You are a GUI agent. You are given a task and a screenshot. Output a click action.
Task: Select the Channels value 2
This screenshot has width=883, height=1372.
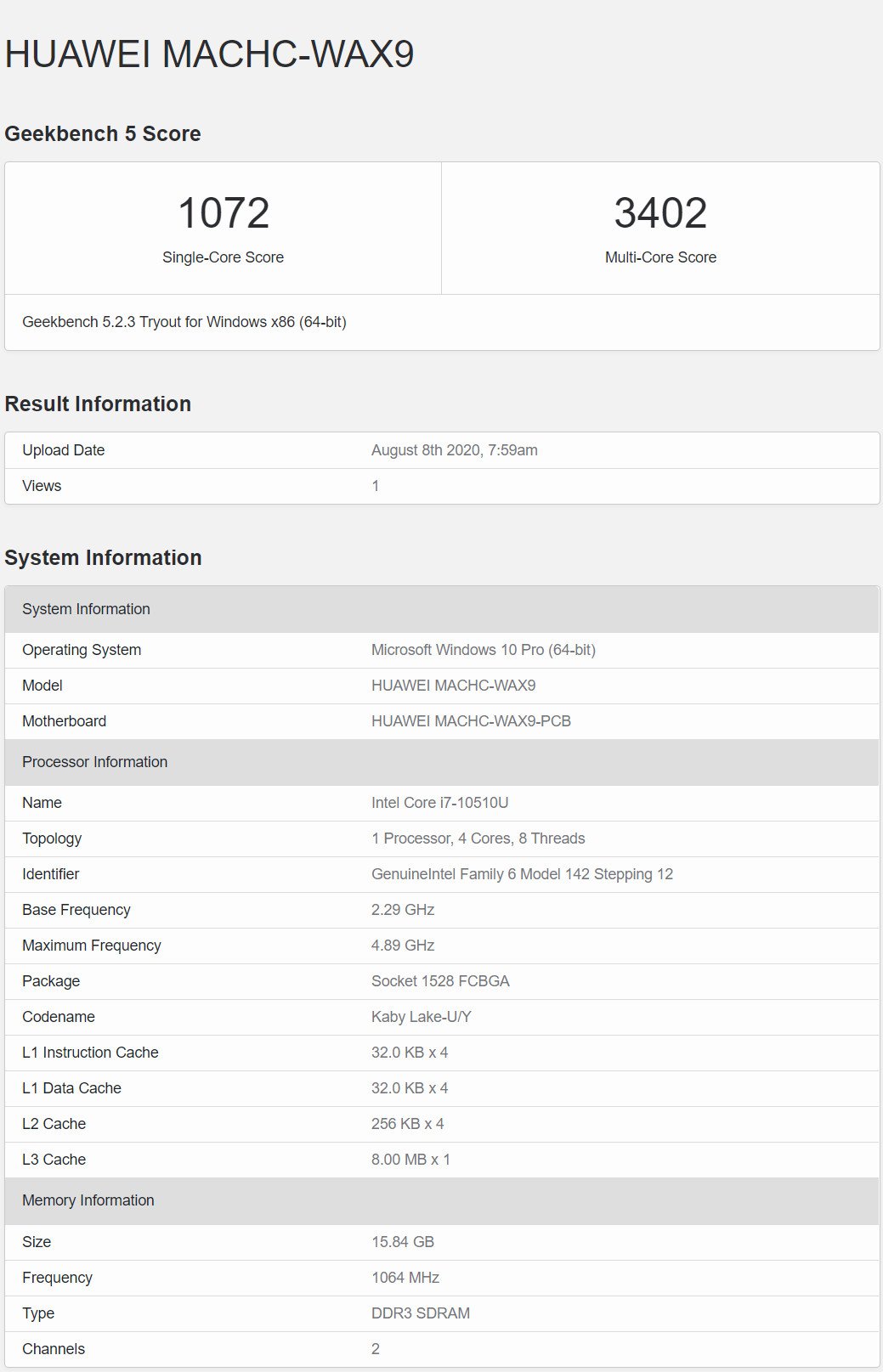376,1349
